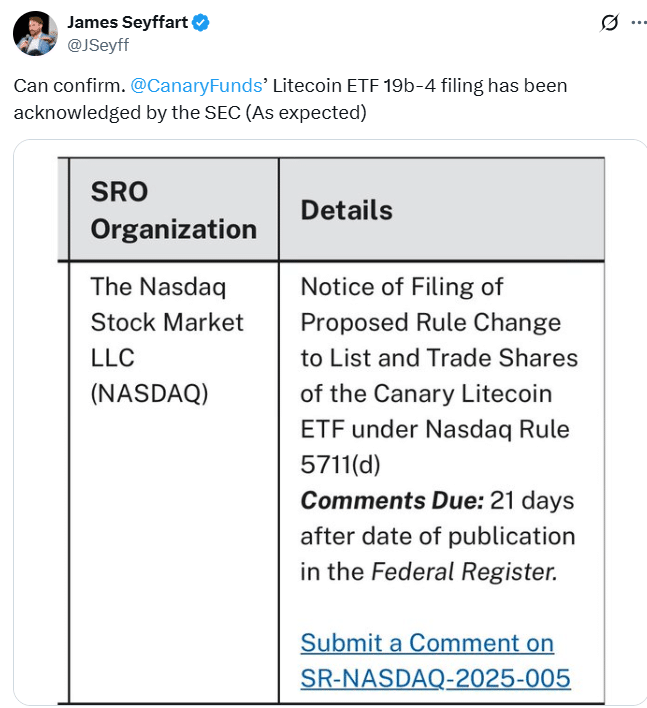Open the three-dot more options menu

[637, 23]
